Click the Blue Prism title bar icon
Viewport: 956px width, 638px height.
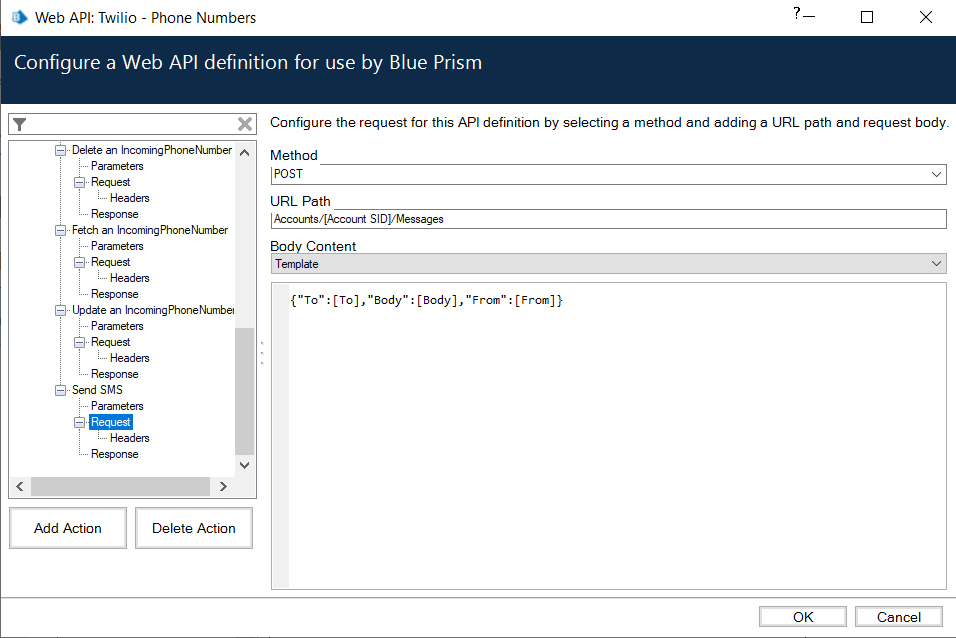click(x=20, y=18)
